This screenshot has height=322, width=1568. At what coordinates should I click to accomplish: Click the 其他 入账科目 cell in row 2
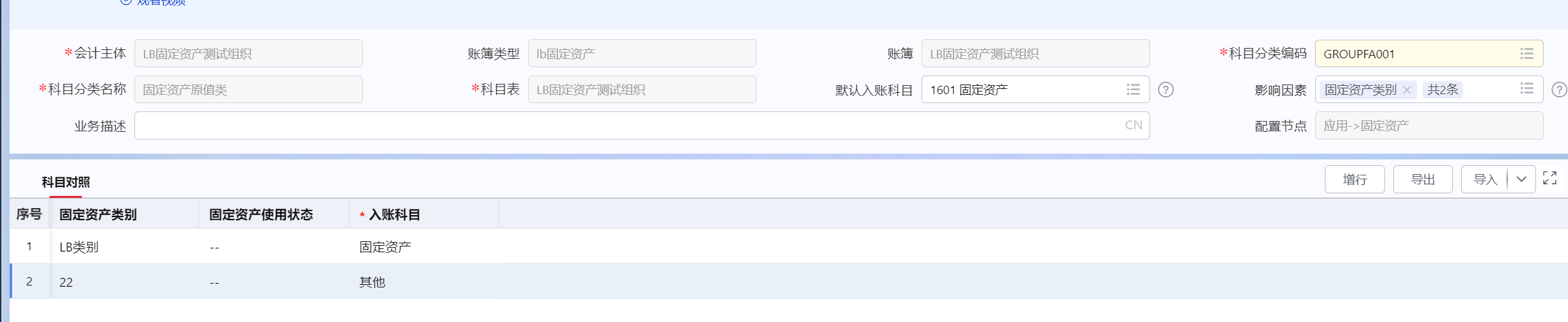(x=372, y=282)
